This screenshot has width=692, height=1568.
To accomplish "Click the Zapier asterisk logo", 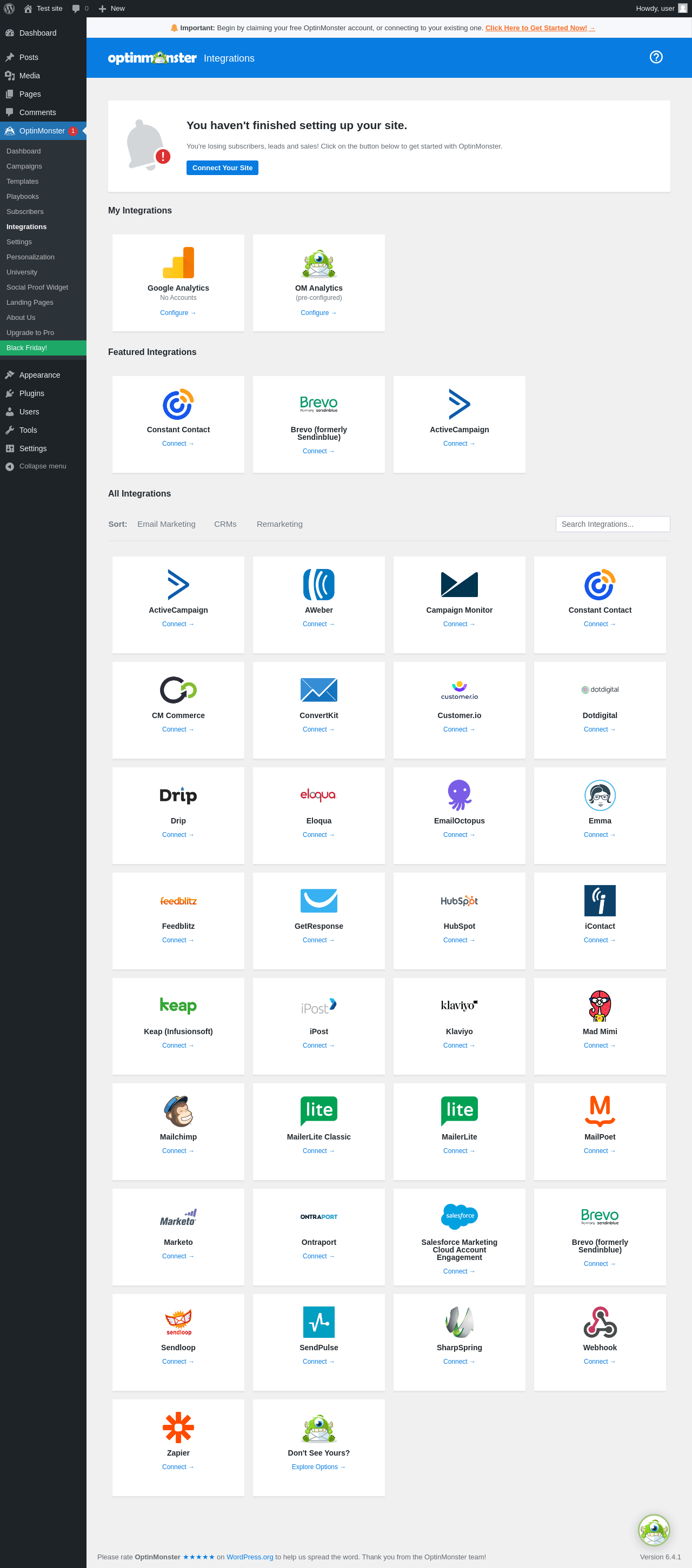I will pyautogui.click(x=178, y=1427).
